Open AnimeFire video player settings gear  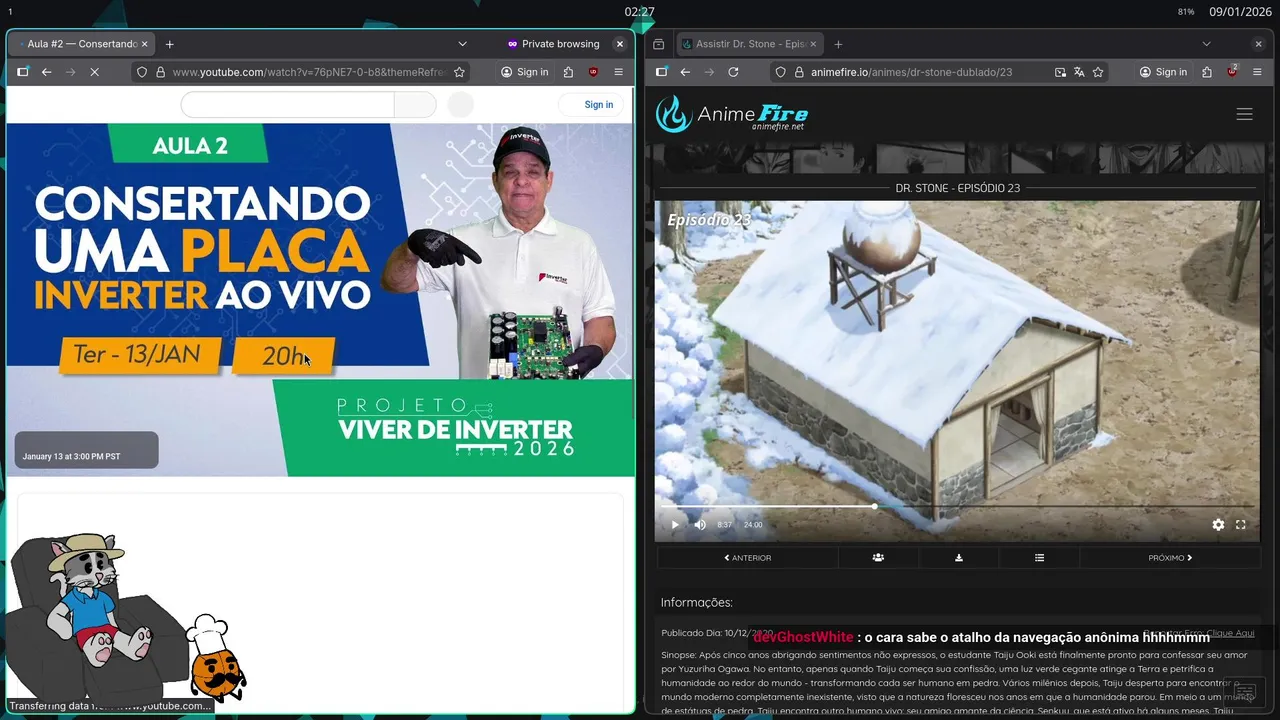tap(1218, 525)
